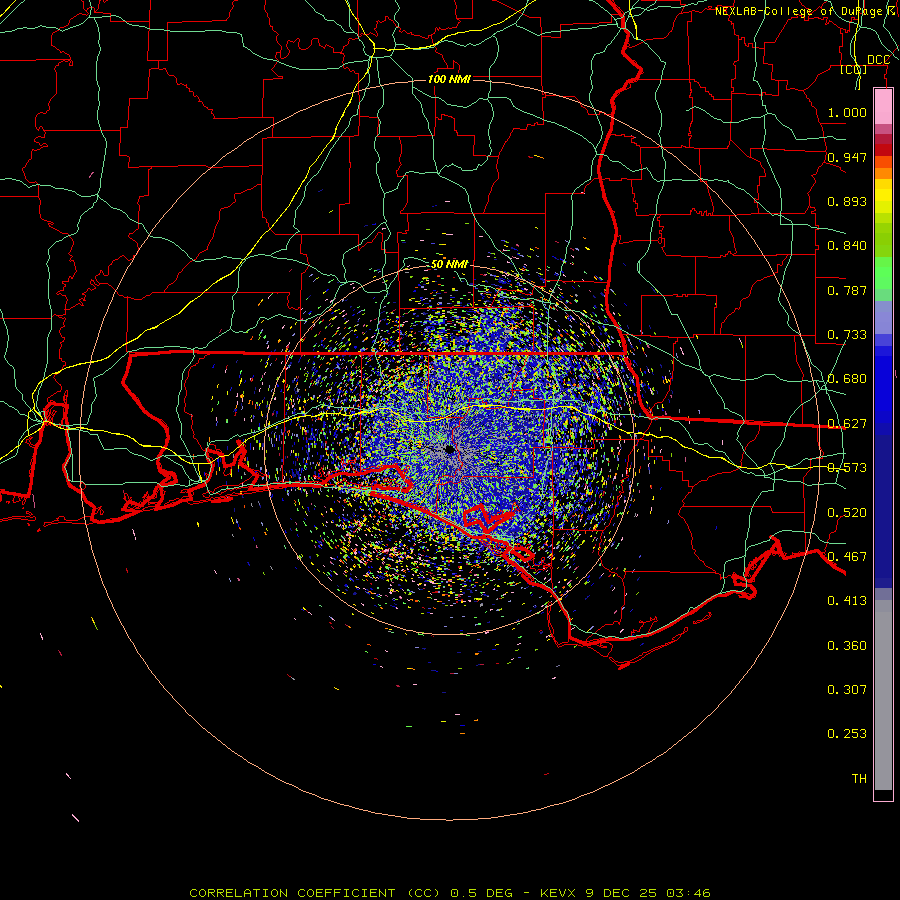Click the 100 NMI range ring label

[x=449, y=79]
